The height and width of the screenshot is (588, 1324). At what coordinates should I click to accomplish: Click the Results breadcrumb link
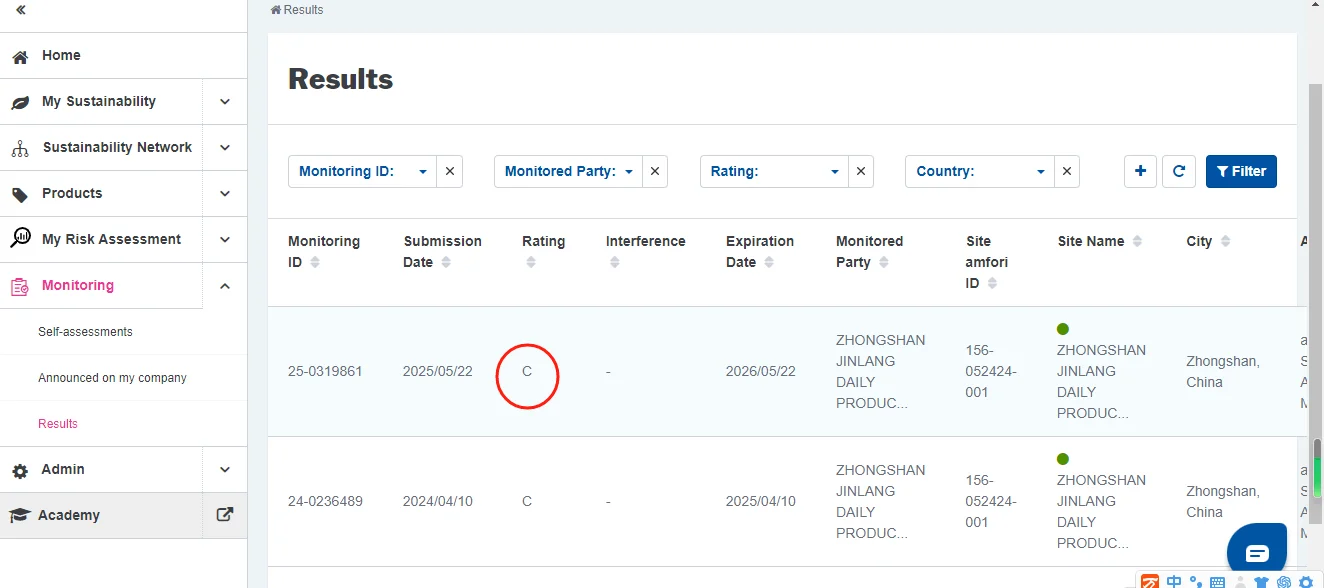302,10
